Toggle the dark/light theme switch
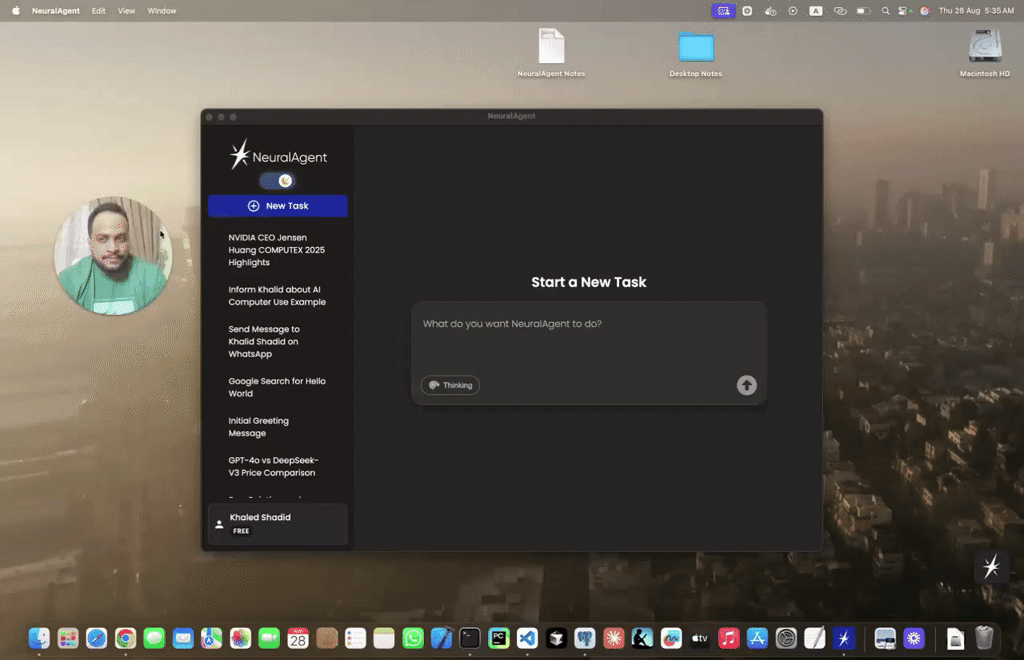Image resolution: width=1024 pixels, height=660 pixels. 277,181
